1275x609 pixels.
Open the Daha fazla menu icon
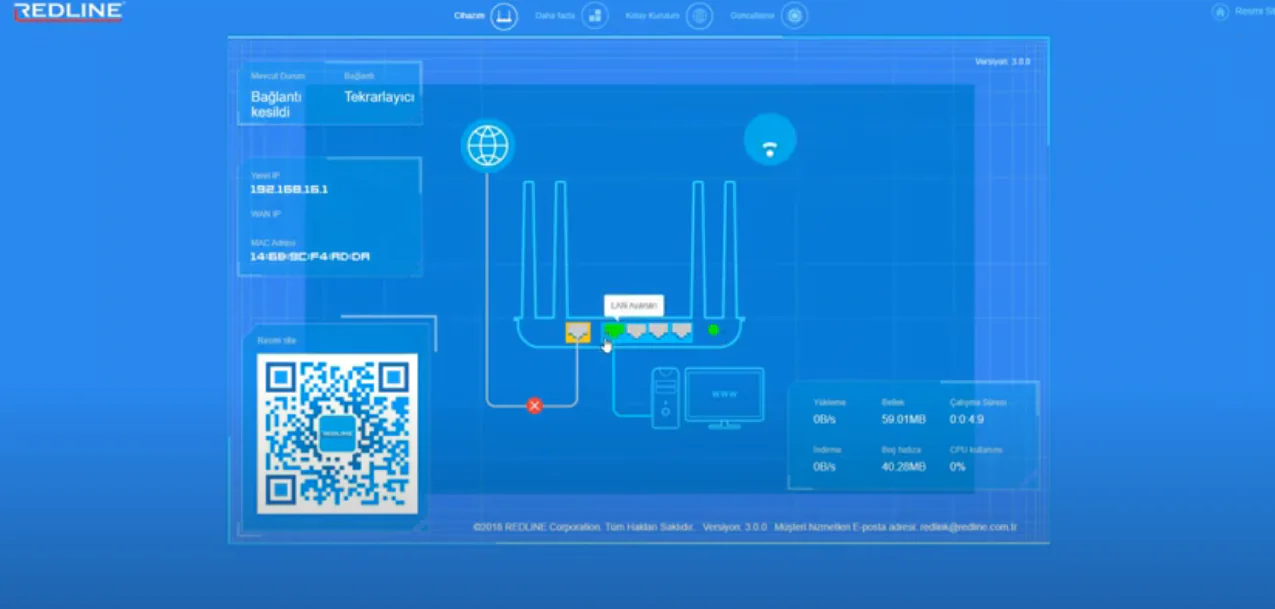[x=595, y=16]
